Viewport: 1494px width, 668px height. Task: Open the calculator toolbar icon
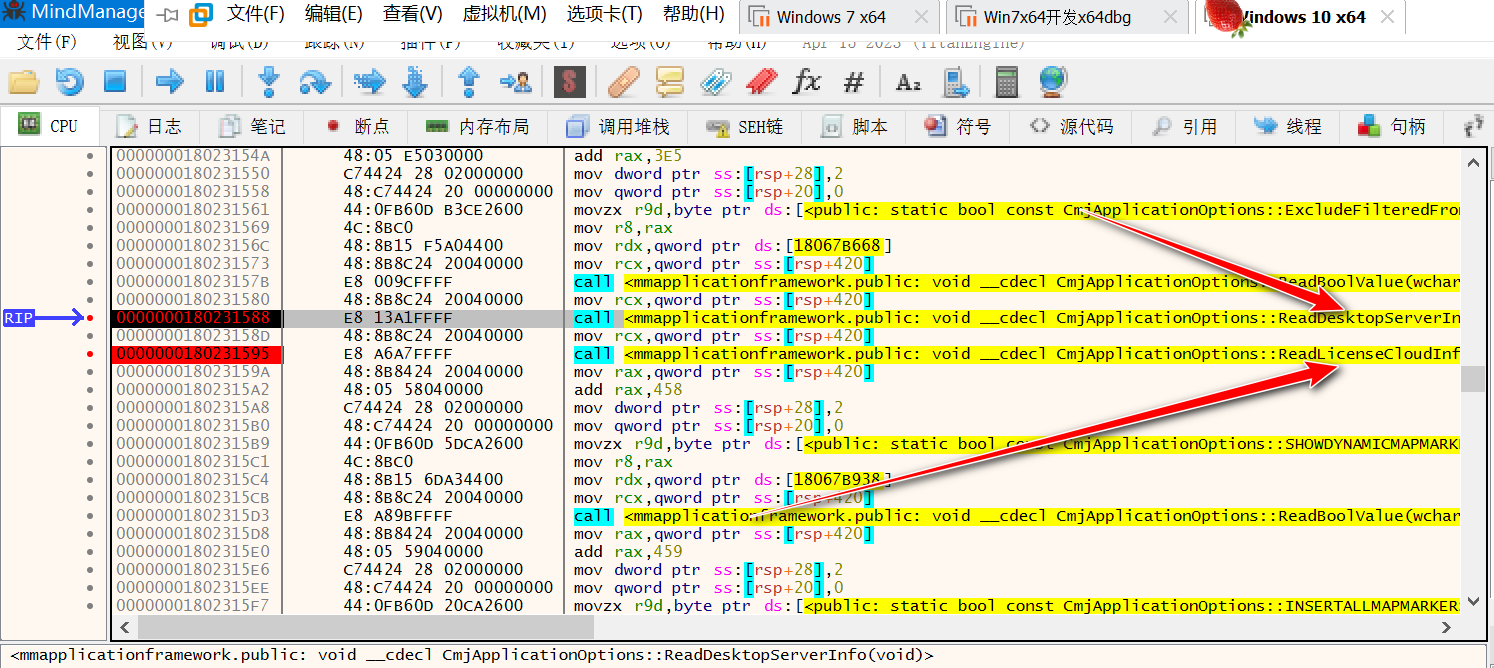click(x=1007, y=82)
